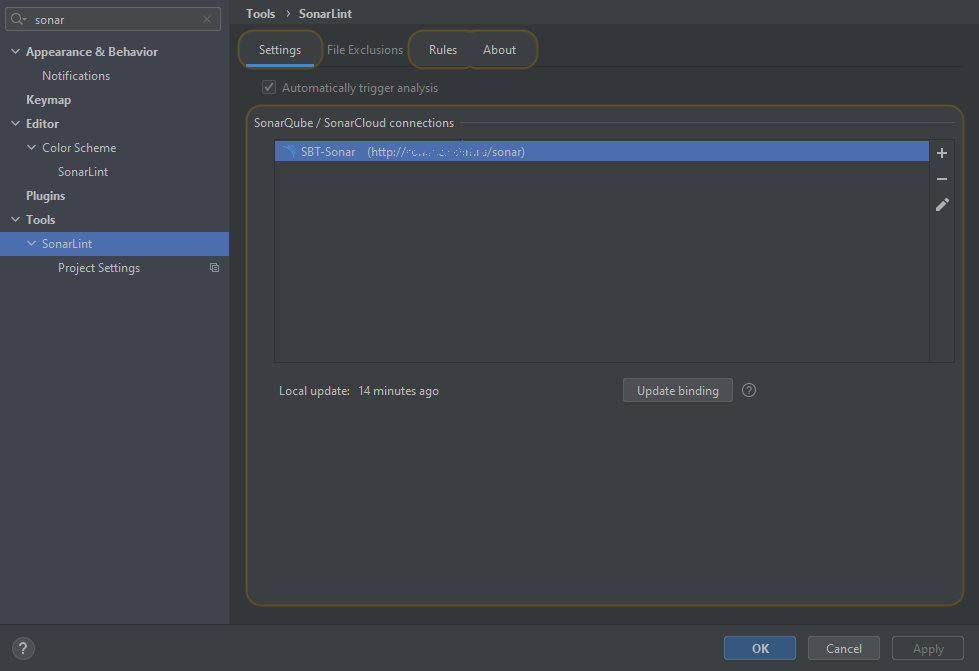Select the SBT-Sonar connection entry

[x=600, y=152]
